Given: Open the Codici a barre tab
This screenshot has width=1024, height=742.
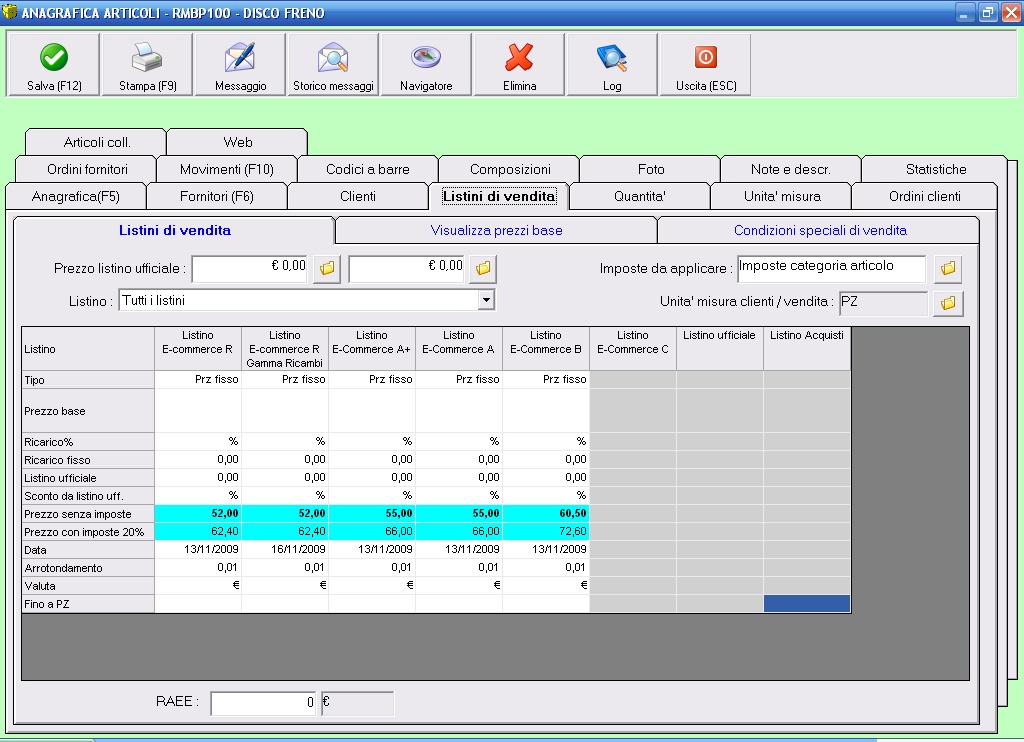Looking at the screenshot, I should (368, 169).
